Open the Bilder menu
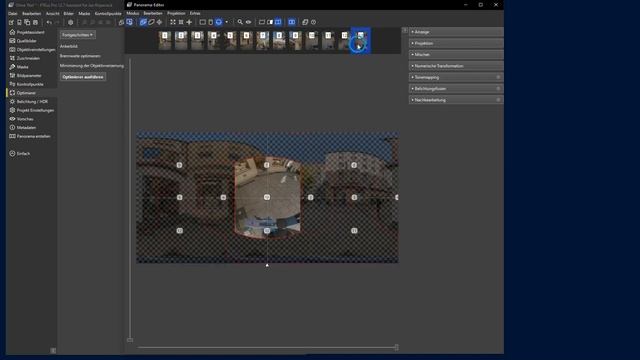 click(69, 13)
